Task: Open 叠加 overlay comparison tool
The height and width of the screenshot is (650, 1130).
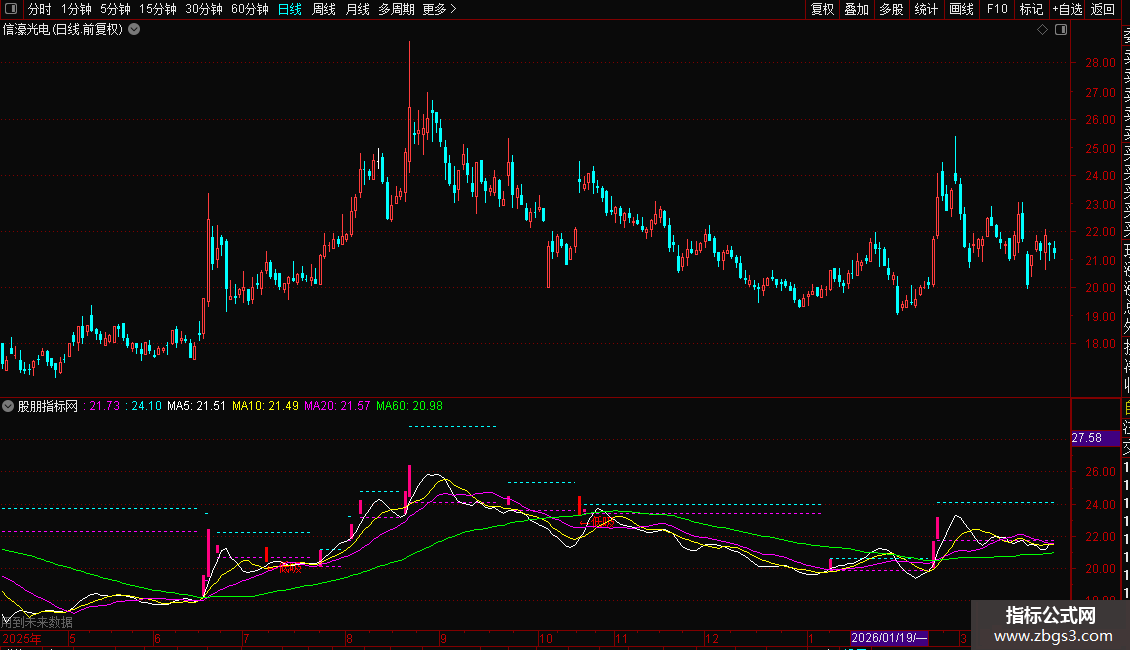Action: click(x=856, y=9)
